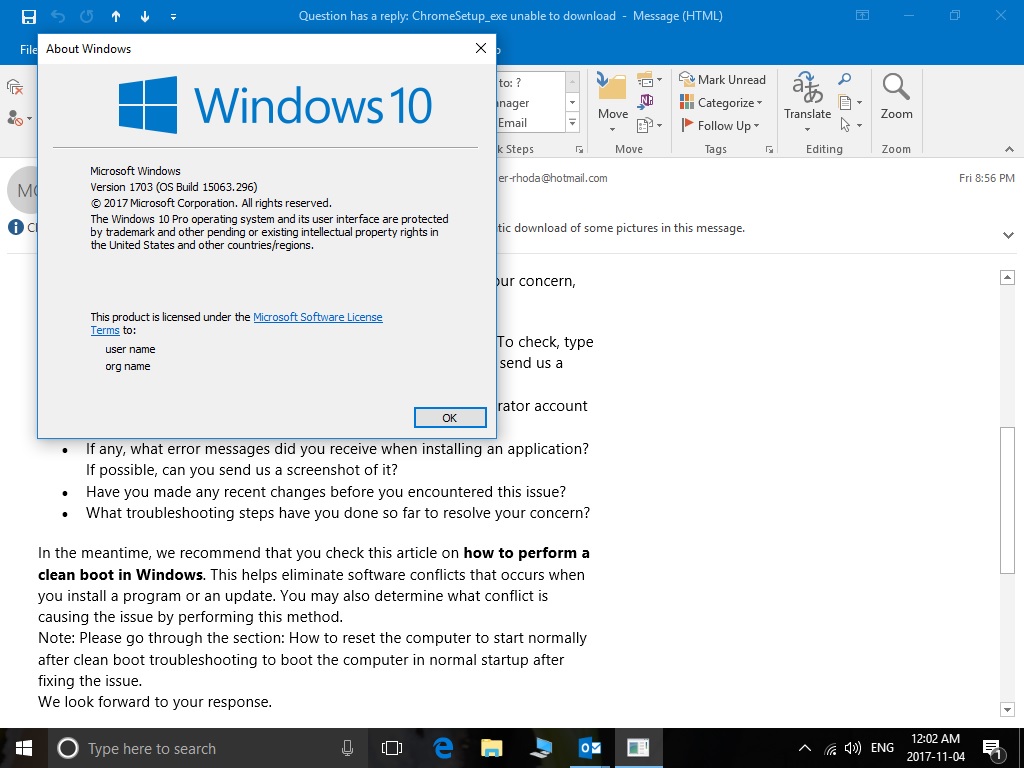Click the winver app on taskbar

[x=638, y=748]
